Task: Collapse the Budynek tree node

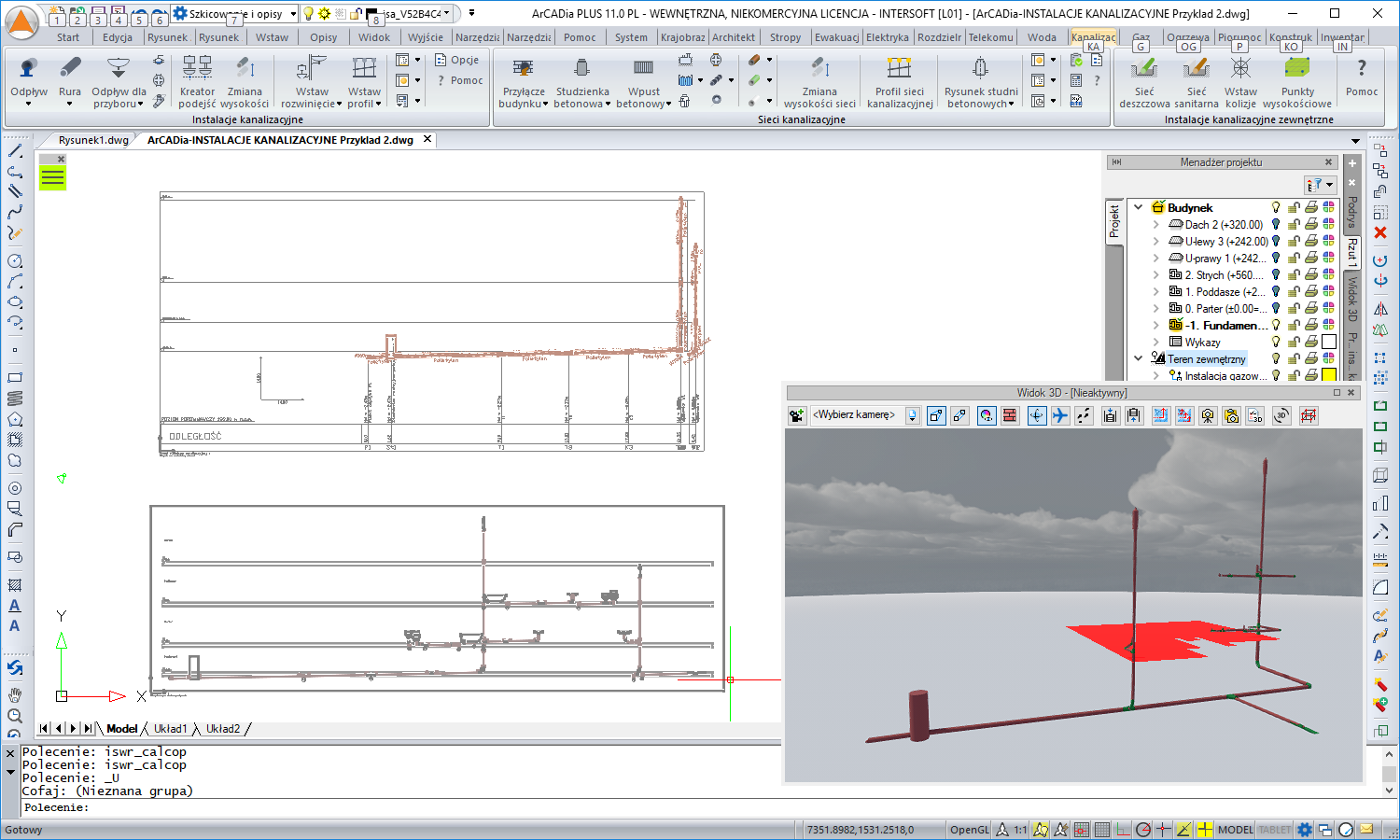Action: [1138, 207]
